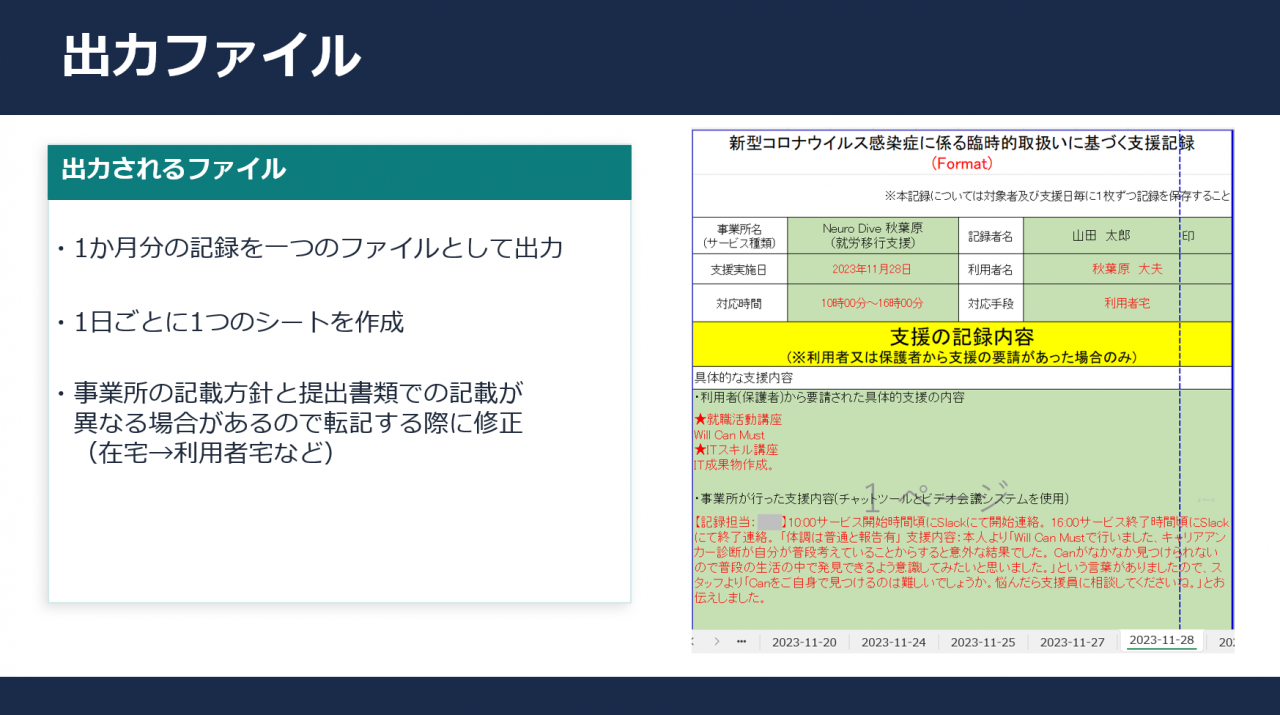
Task: Click the active 2023-11-28 sheet tab
Action: coord(1161,641)
